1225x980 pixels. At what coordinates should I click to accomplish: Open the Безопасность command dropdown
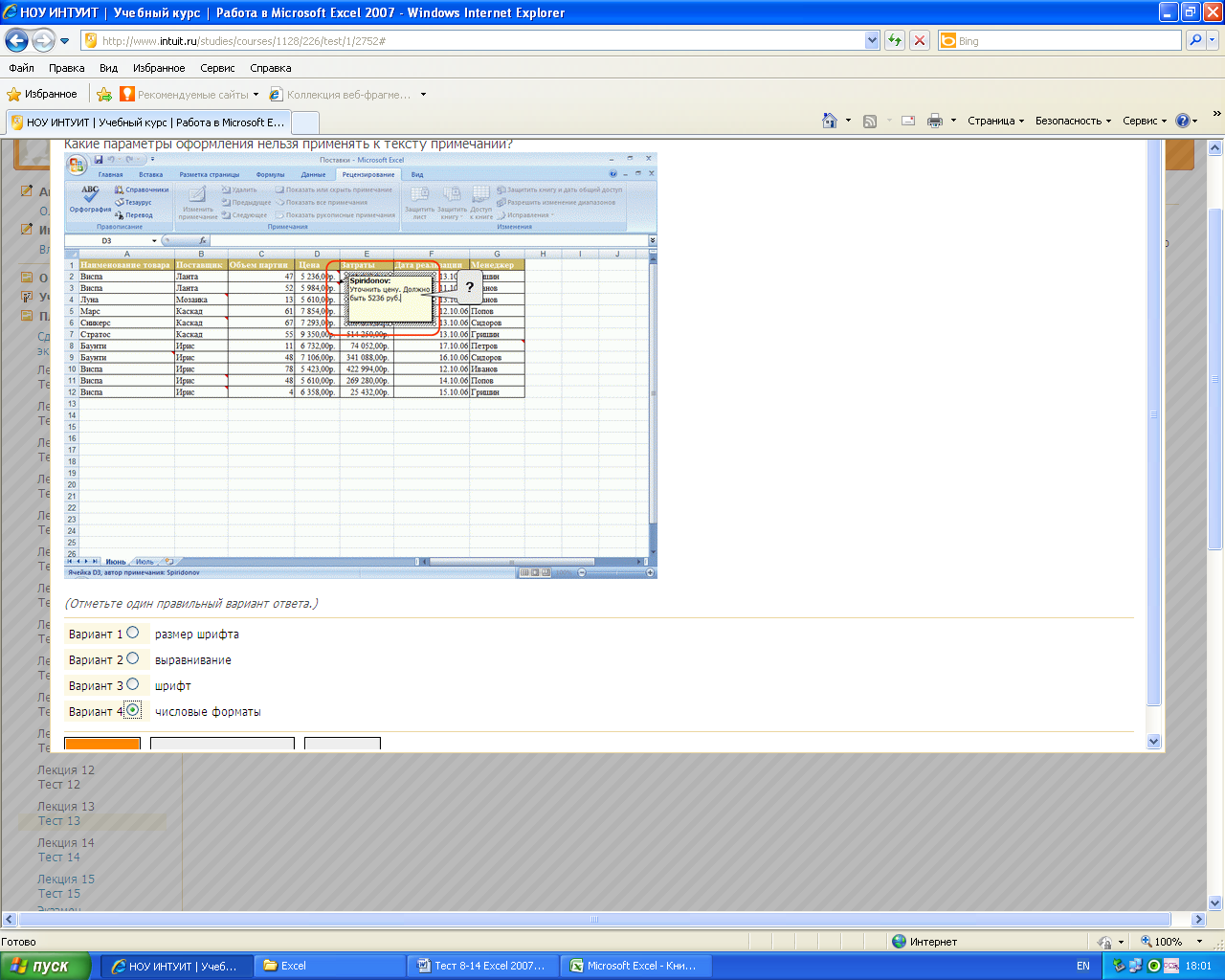coord(1073,121)
